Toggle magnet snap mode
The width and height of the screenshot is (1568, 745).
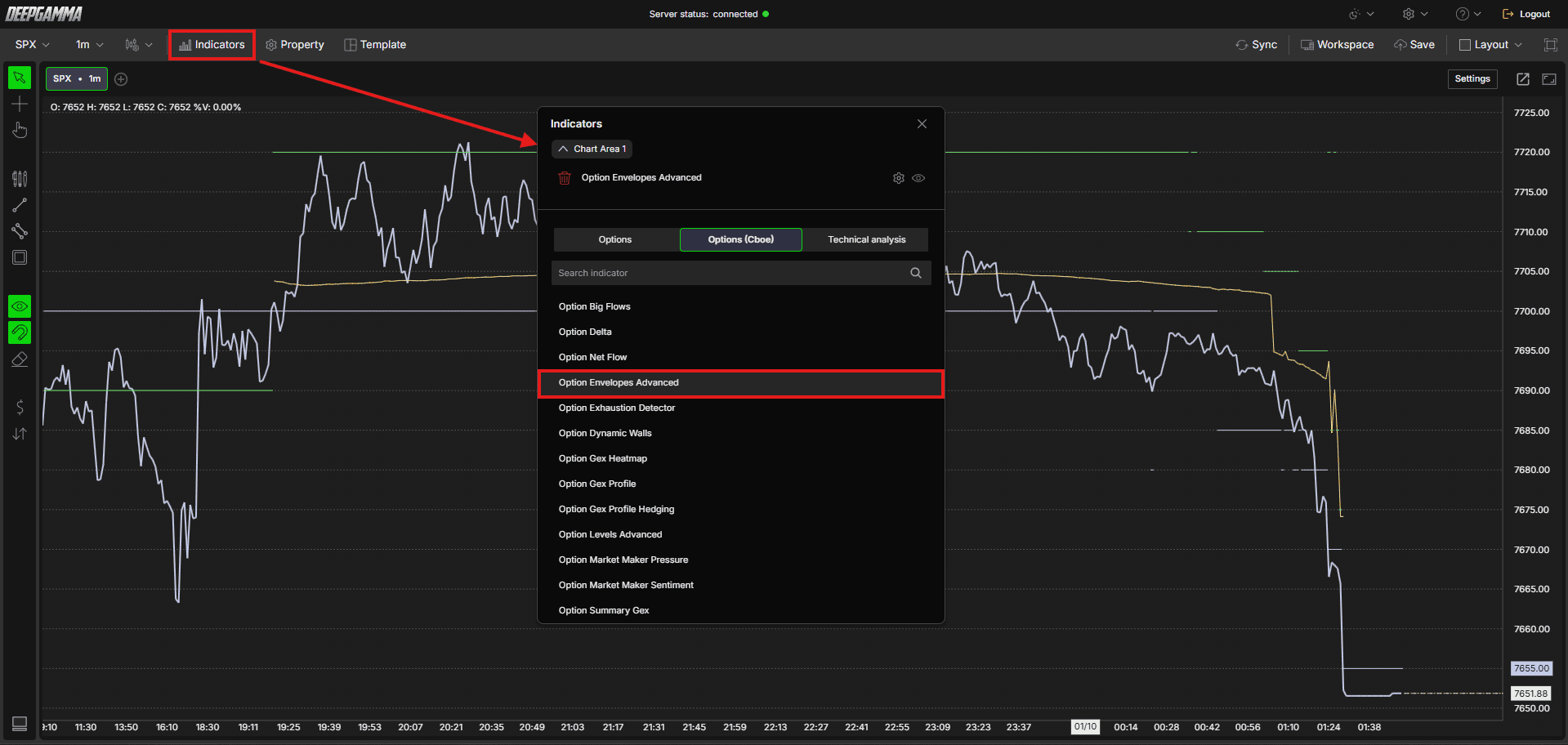[x=20, y=332]
